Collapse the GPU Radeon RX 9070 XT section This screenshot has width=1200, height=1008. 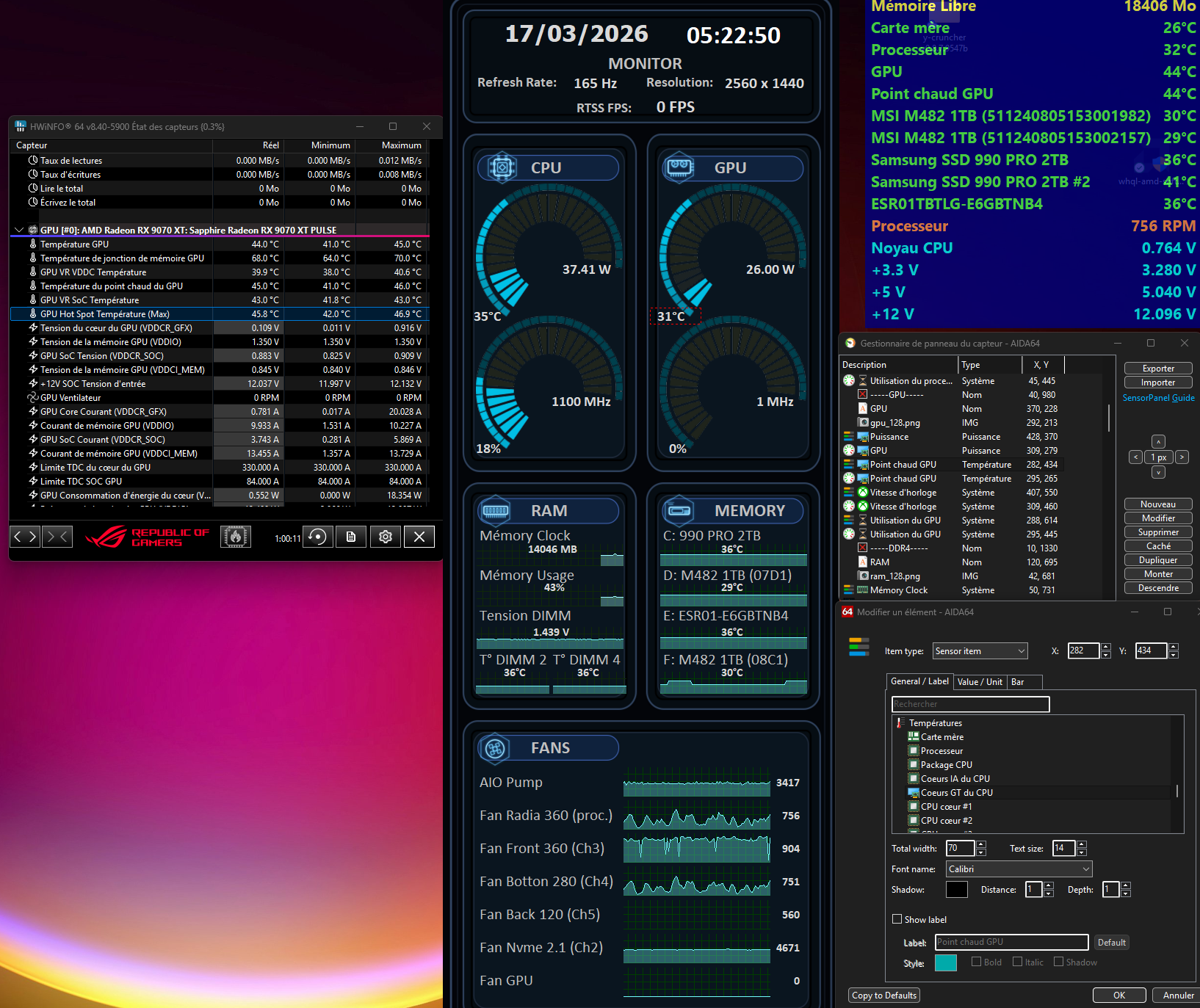[x=19, y=230]
